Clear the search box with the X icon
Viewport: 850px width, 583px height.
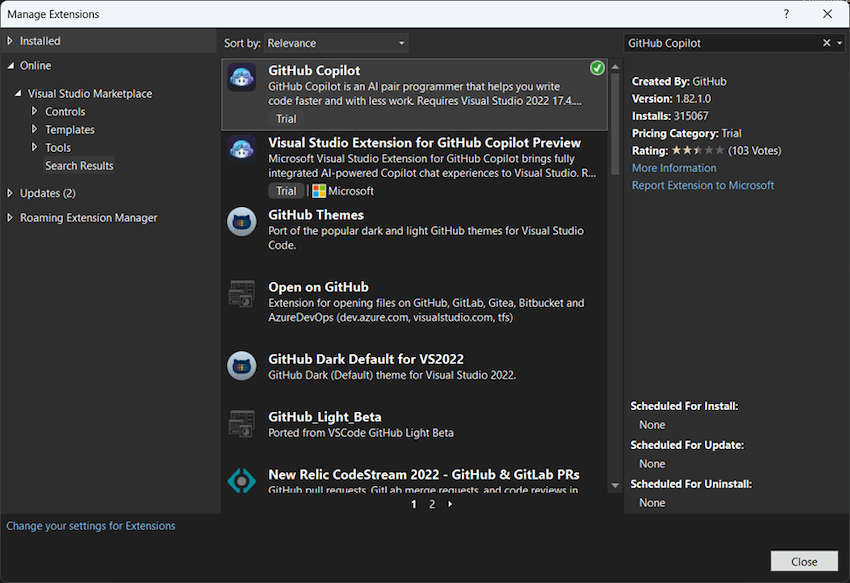click(826, 43)
